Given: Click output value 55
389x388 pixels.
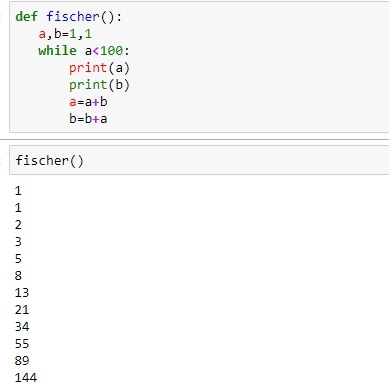Looking at the screenshot, I should pos(22,344).
